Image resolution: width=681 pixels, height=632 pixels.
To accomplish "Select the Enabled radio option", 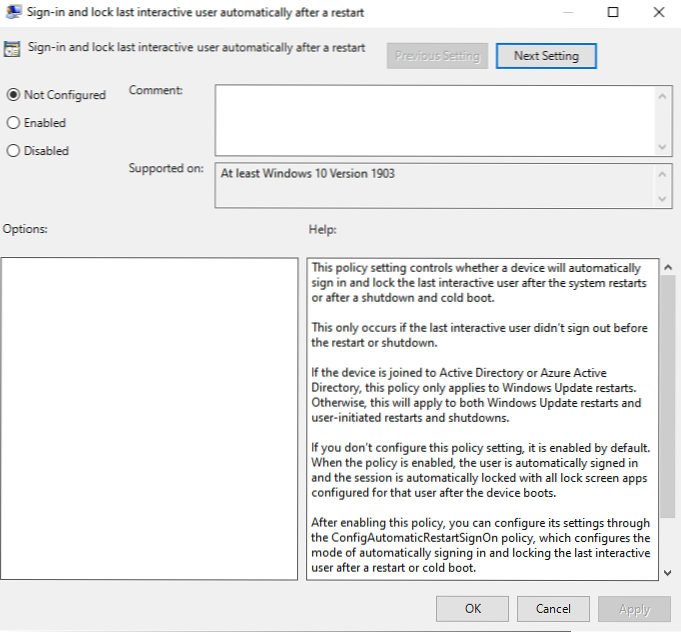I will click(13, 123).
